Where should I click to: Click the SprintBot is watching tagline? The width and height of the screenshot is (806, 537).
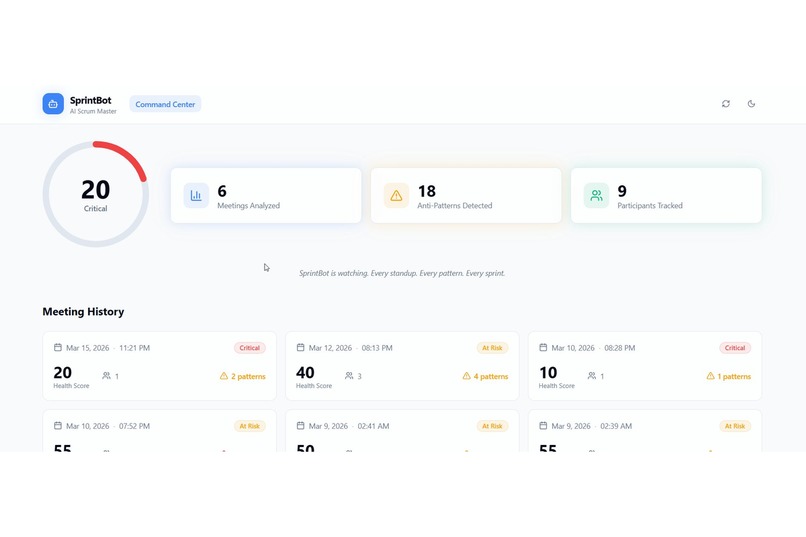[x=402, y=273]
